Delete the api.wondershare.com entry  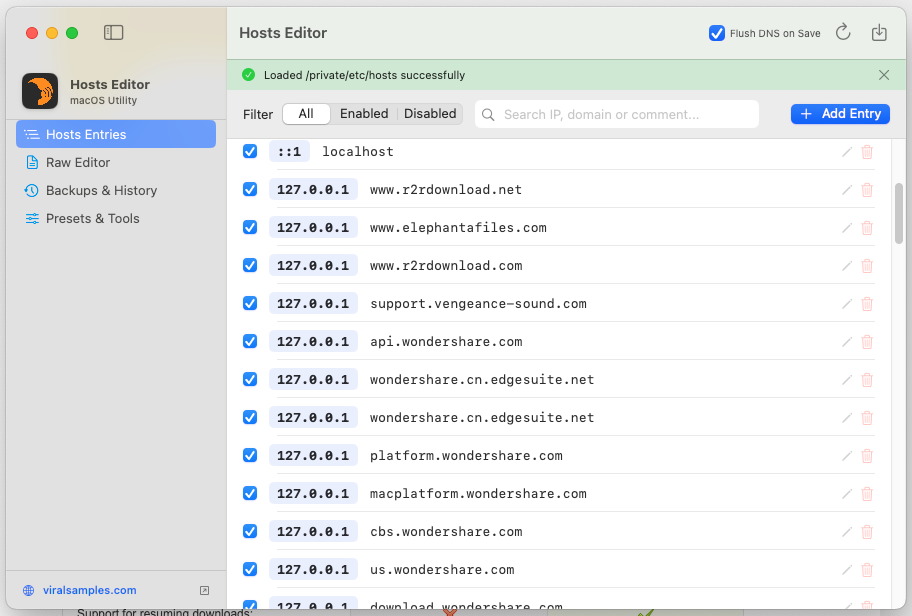[x=867, y=342]
